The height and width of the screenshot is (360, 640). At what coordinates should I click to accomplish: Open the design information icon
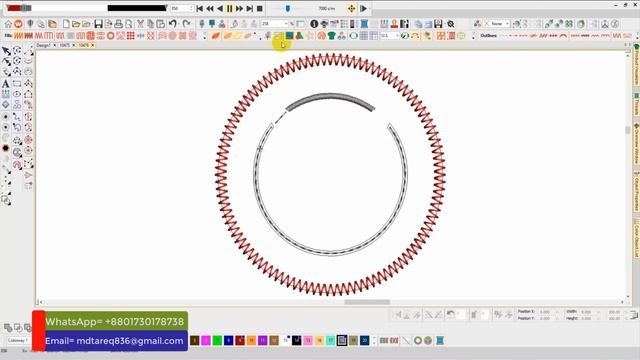(x=314, y=24)
